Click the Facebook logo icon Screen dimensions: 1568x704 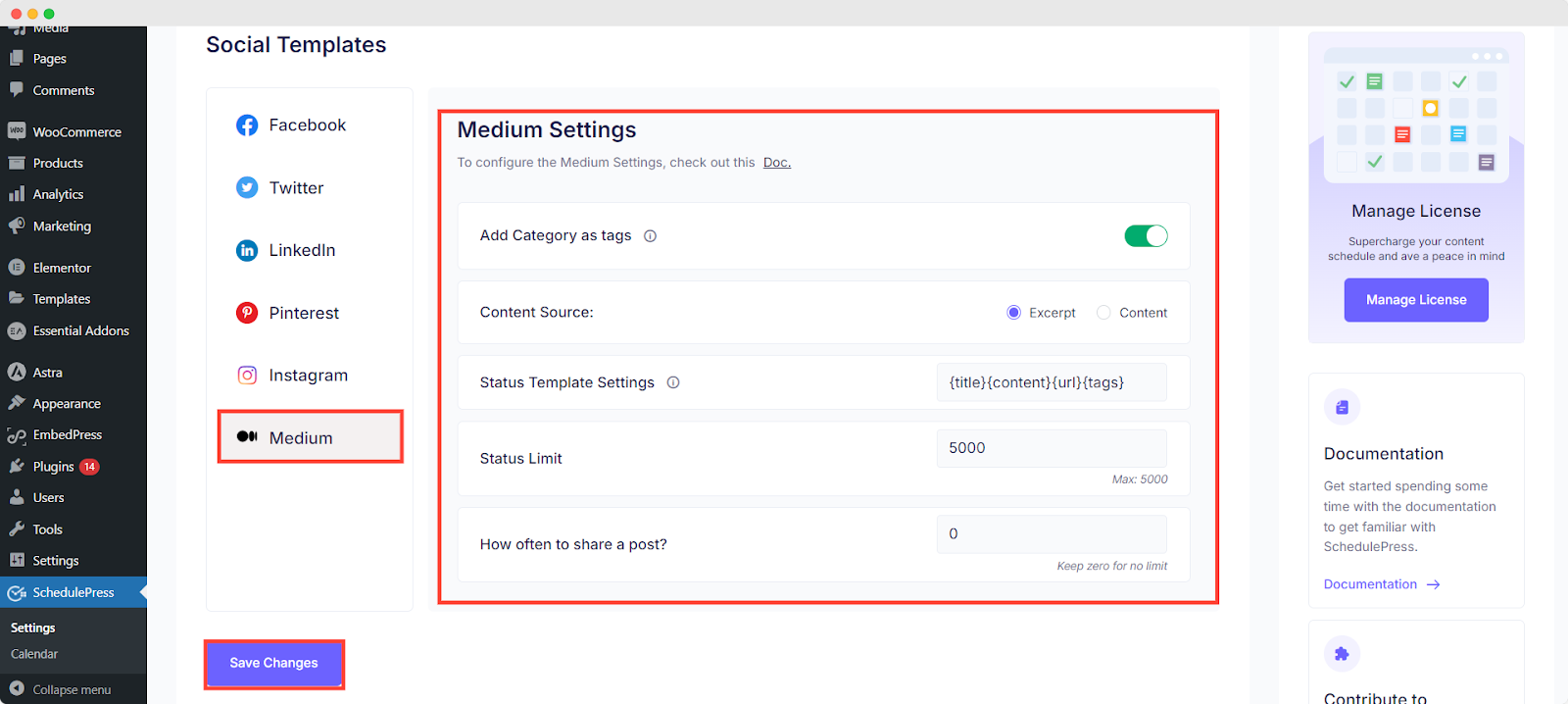point(247,126)
